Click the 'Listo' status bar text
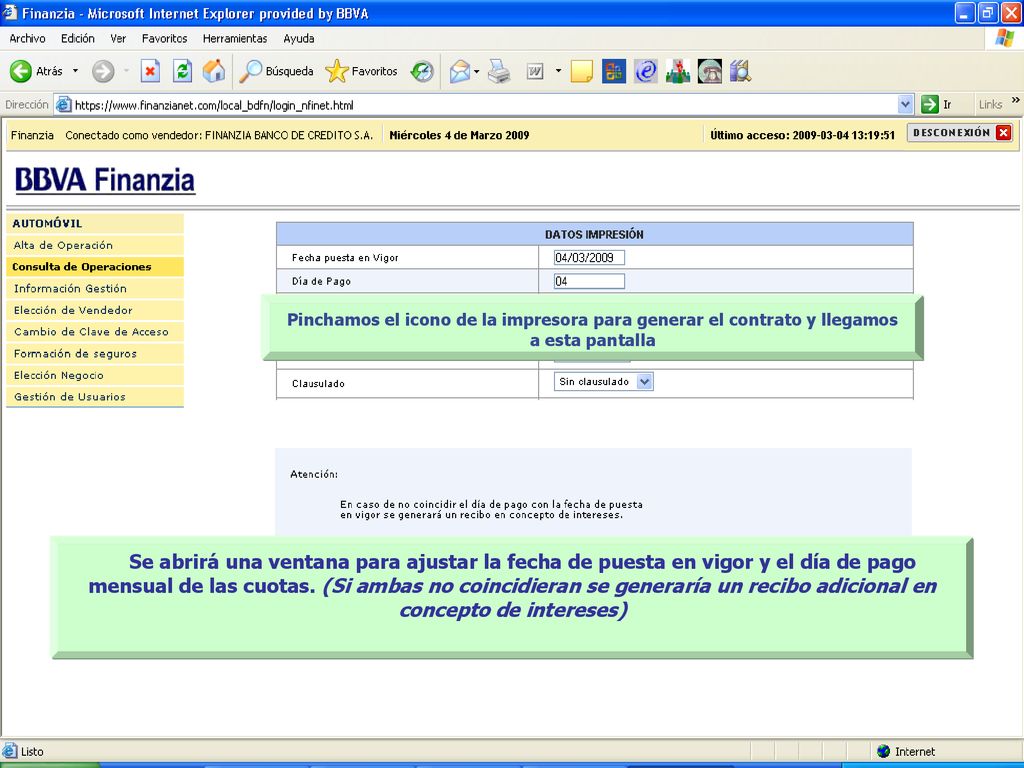Viewport: 1024px width, 768px height. pos(32,752)
